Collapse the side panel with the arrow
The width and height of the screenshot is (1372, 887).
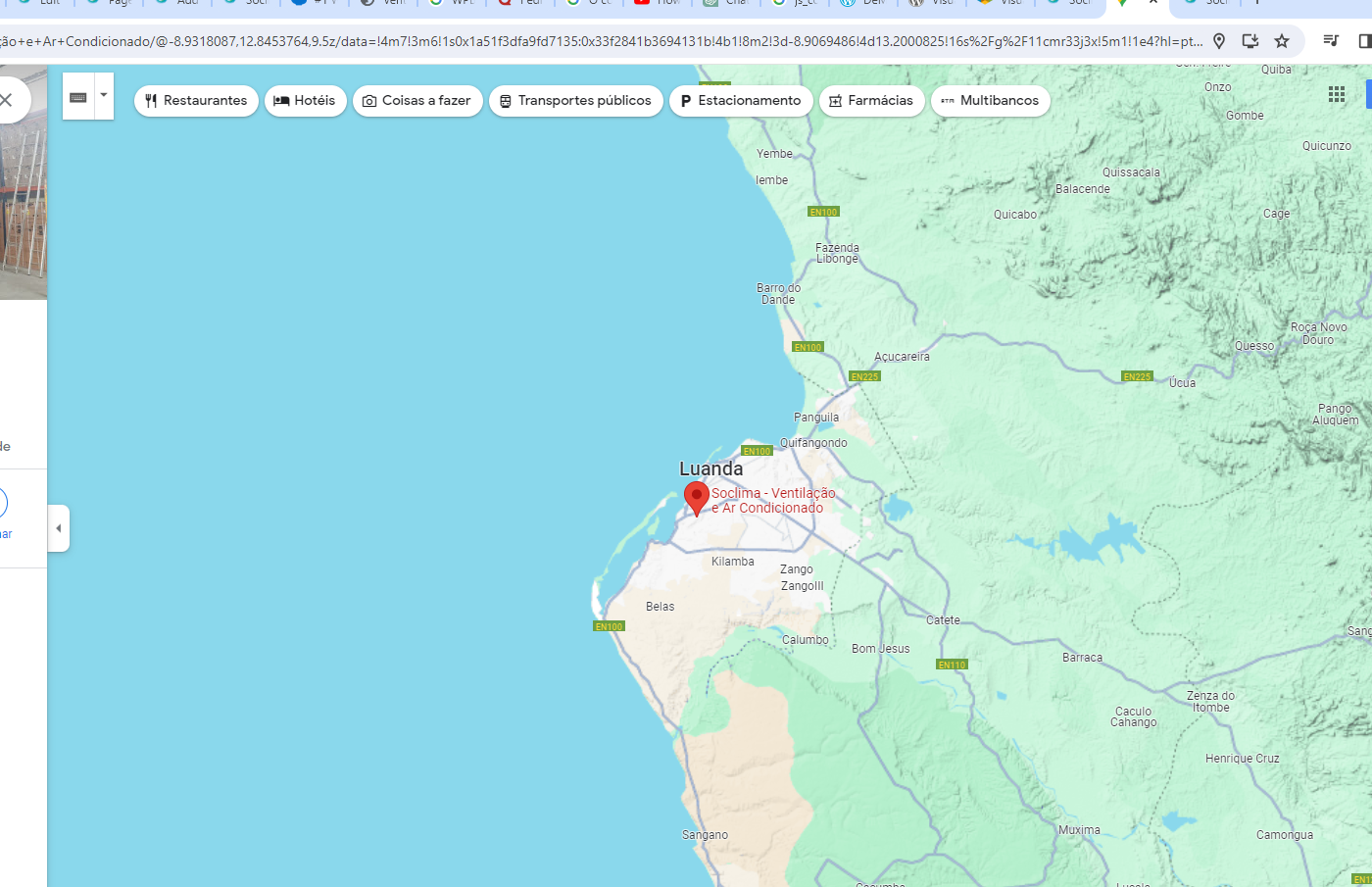coord(59,528)
